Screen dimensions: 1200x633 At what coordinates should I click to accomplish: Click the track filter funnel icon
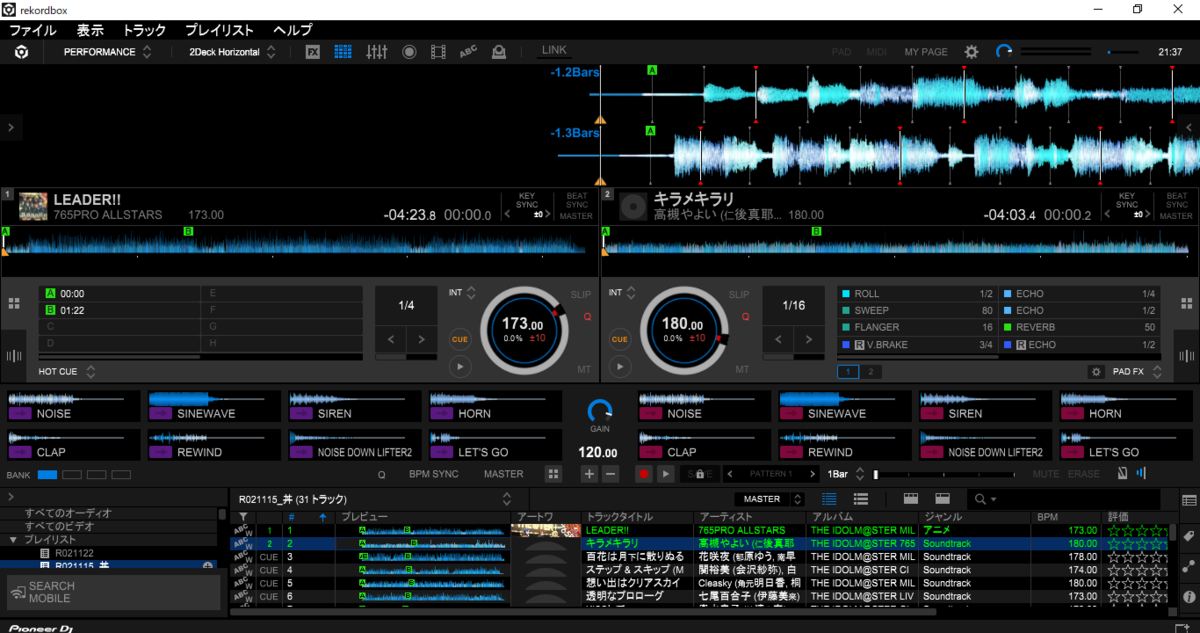243,517
